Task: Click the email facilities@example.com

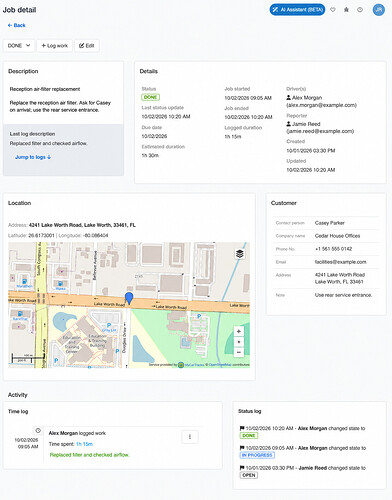Action: [340, 262]
